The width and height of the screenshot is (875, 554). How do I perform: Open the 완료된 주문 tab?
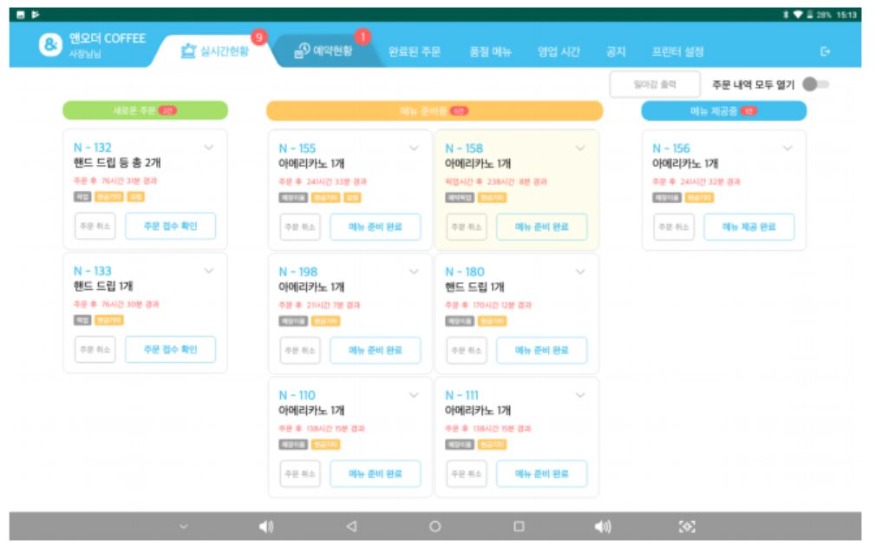click(414, 51)
